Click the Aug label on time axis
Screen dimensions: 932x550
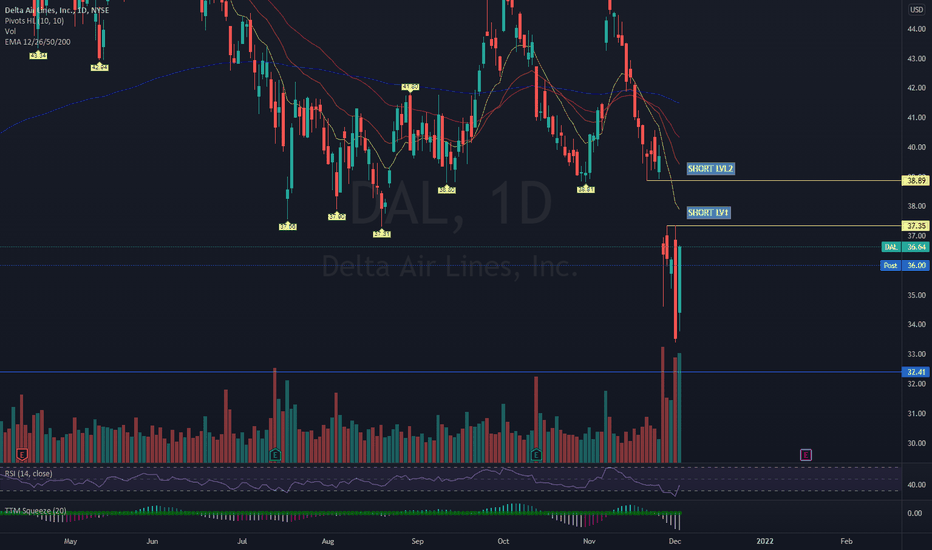point(328,541)
